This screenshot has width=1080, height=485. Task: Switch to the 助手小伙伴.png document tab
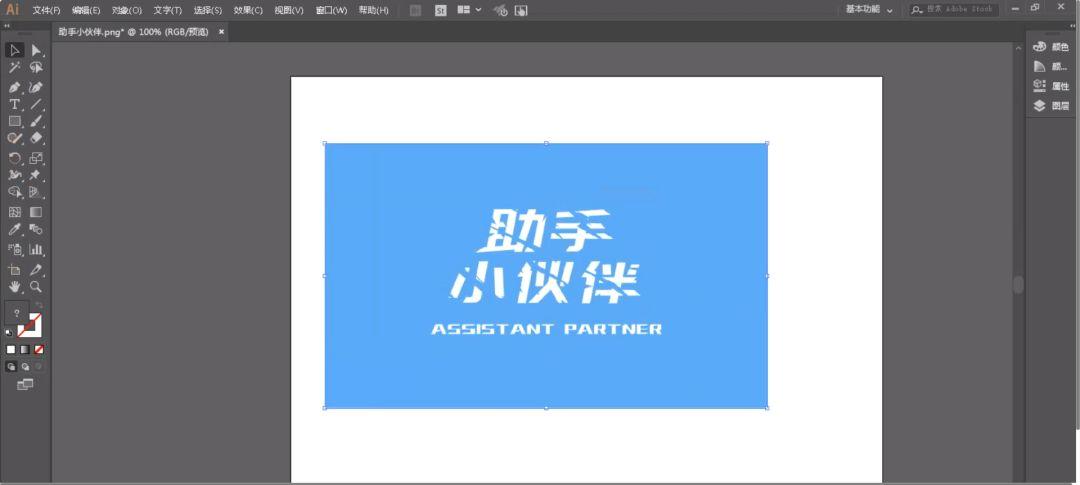pyautogui.click(x=134, y=32)
